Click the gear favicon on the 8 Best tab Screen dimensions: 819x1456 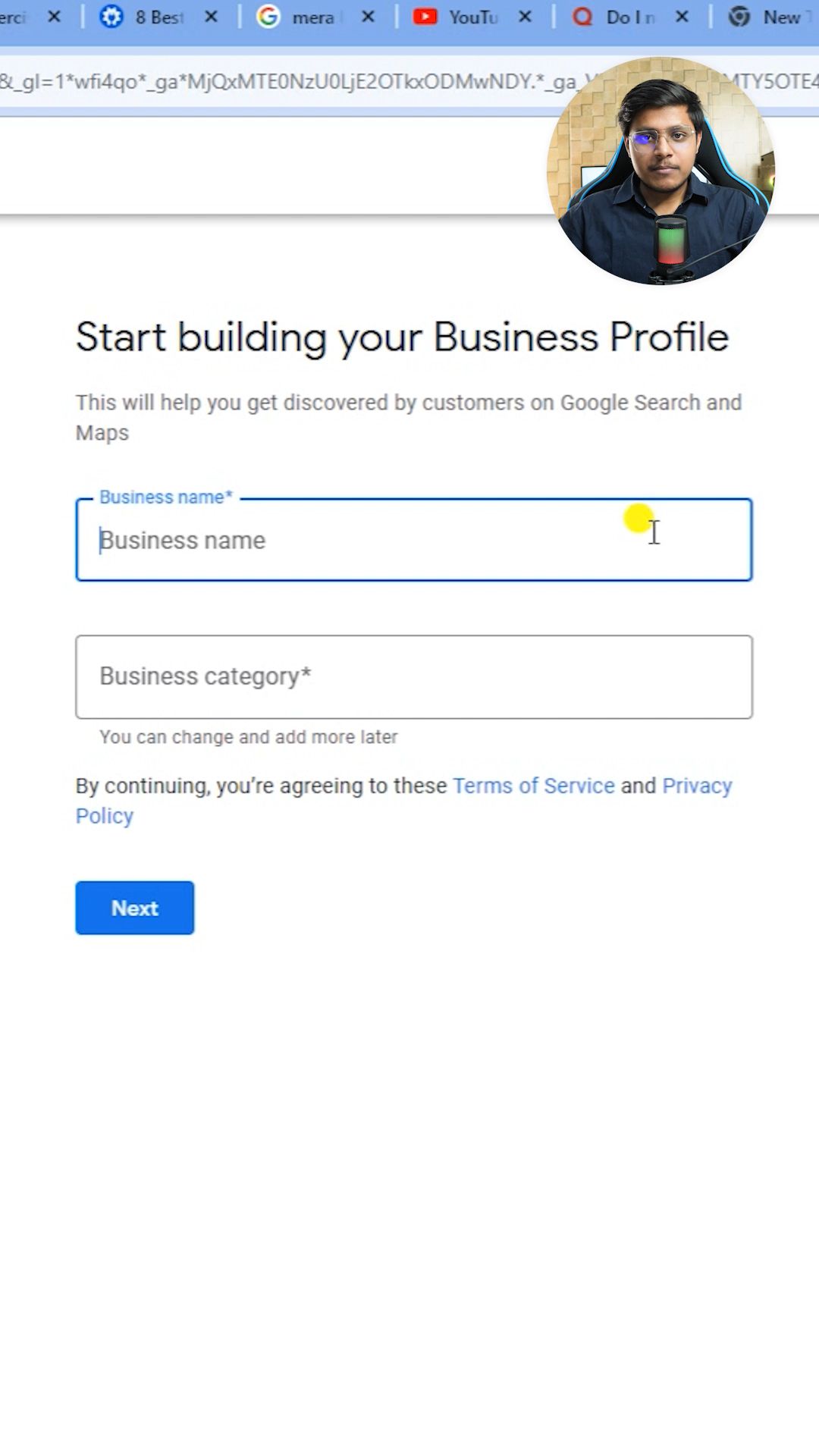[111, 17]
